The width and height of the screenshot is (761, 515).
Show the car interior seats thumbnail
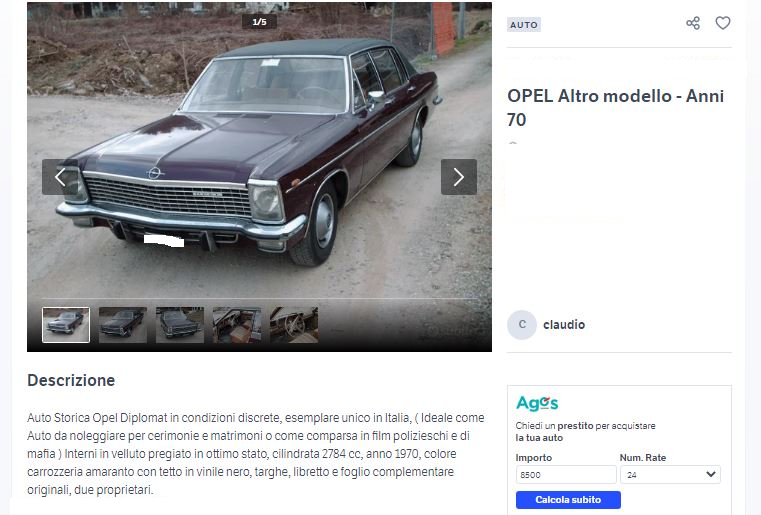(x=237, y=325)
